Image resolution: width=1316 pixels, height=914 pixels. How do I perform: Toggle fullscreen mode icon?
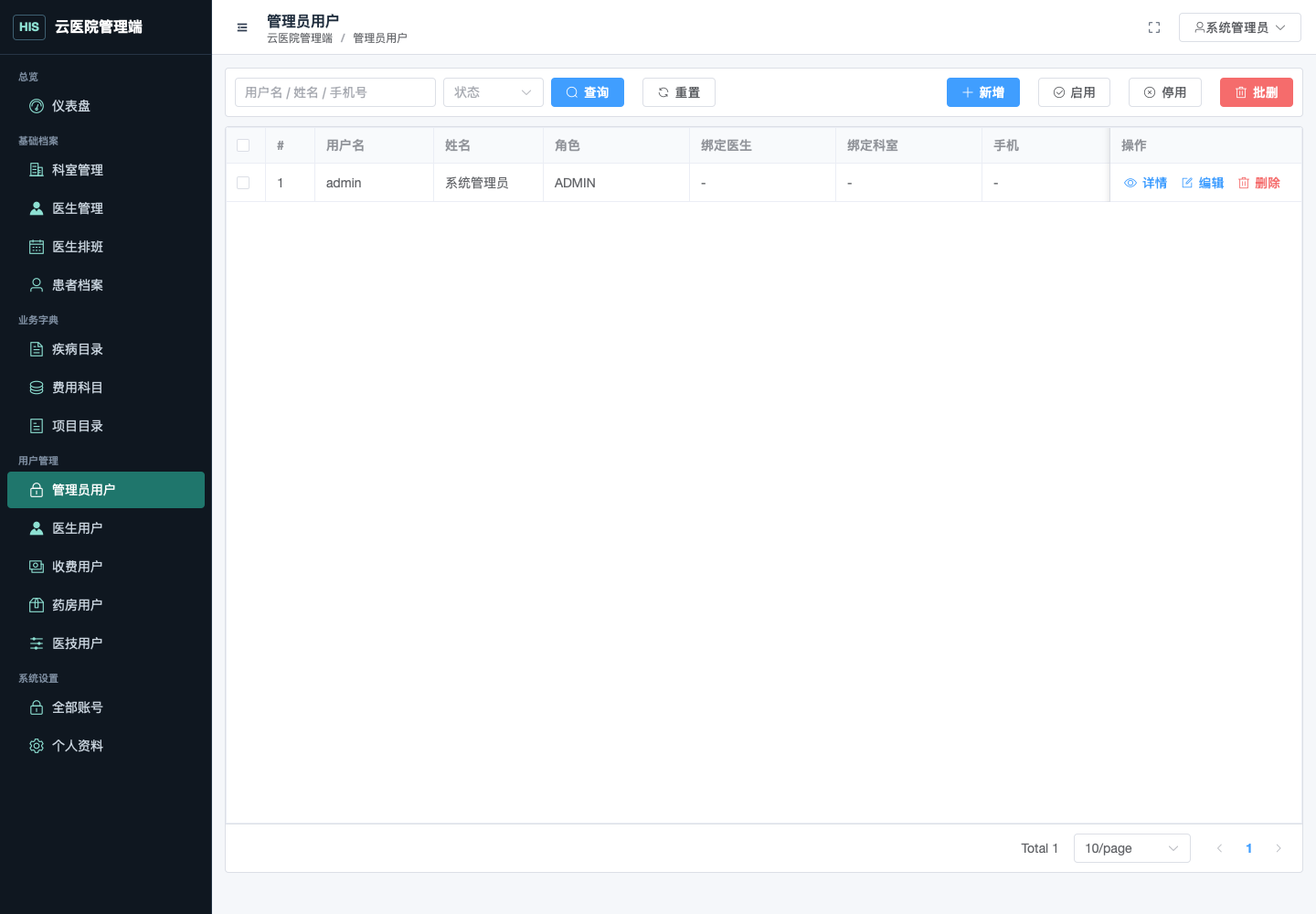1154,27
